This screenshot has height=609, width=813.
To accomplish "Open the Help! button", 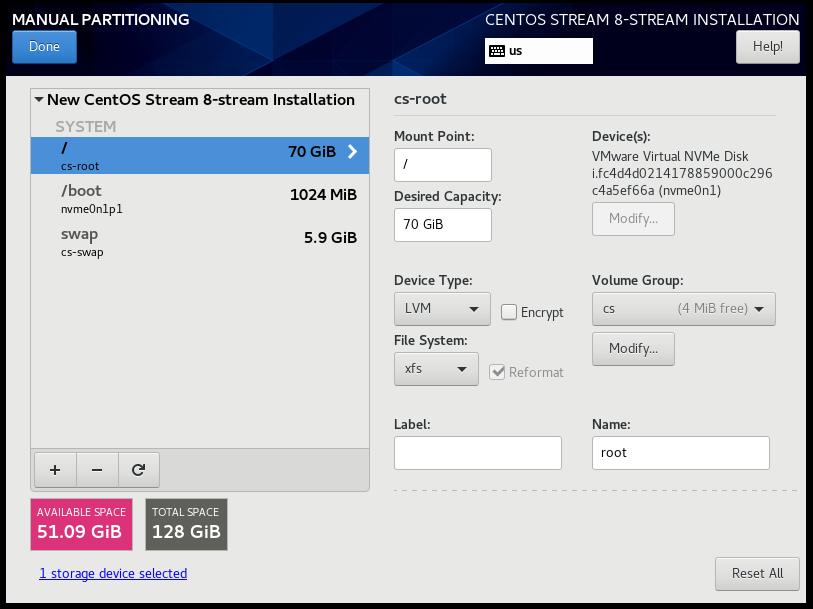I will click(767, 47).
